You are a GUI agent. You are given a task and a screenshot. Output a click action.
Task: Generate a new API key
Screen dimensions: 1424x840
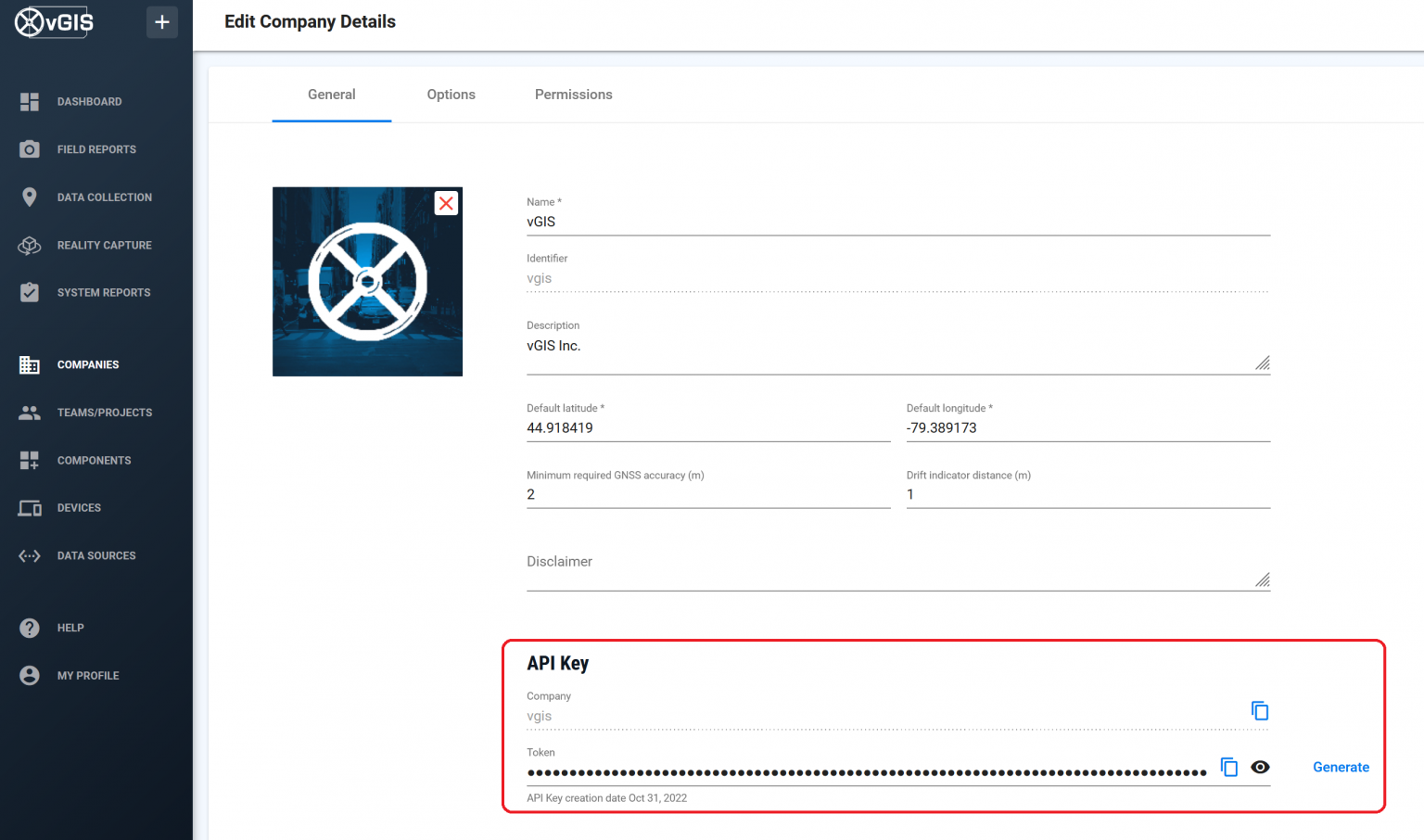click(1341, 767)
